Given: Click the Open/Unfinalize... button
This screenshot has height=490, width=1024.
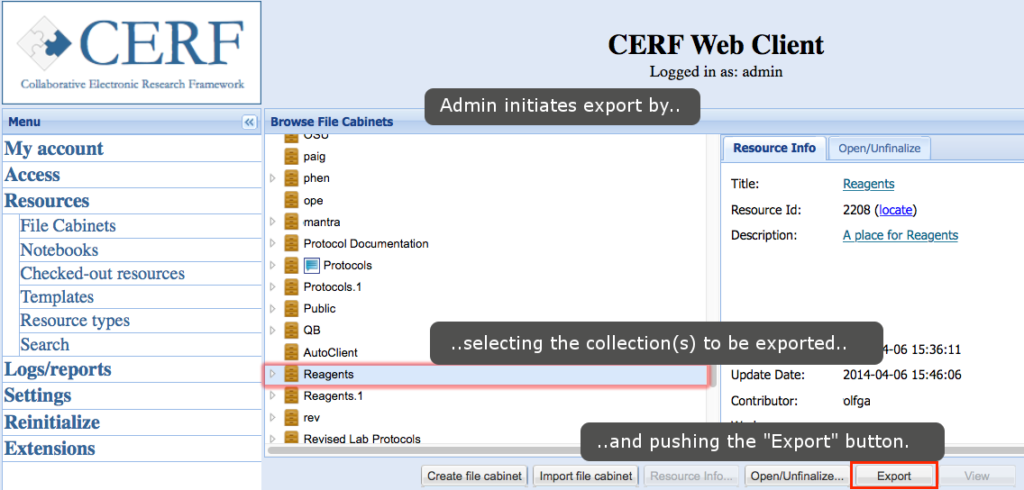Looking at the screenshot, I should tap(797, 476).
